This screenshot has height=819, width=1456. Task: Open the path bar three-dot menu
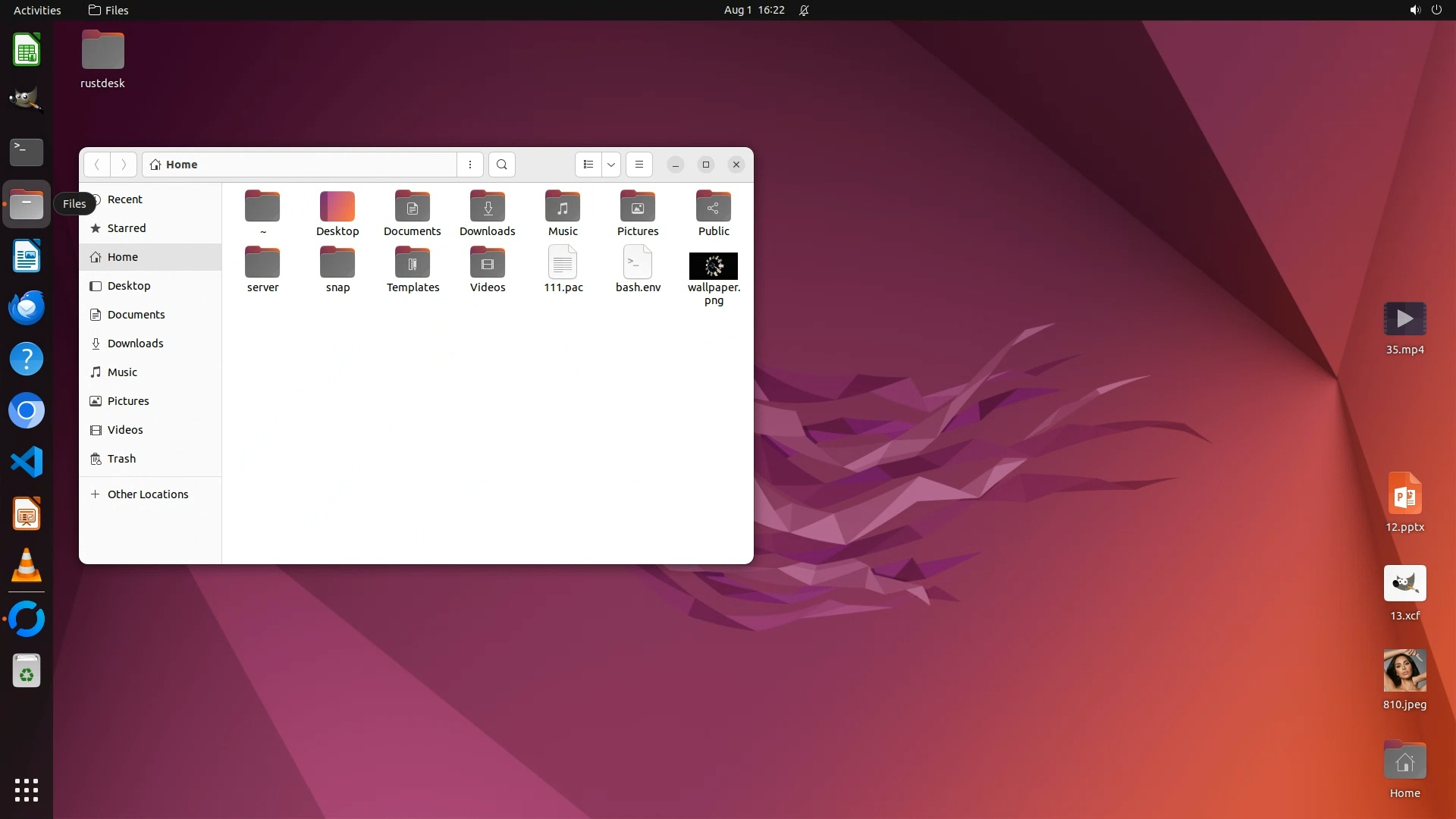470,165
